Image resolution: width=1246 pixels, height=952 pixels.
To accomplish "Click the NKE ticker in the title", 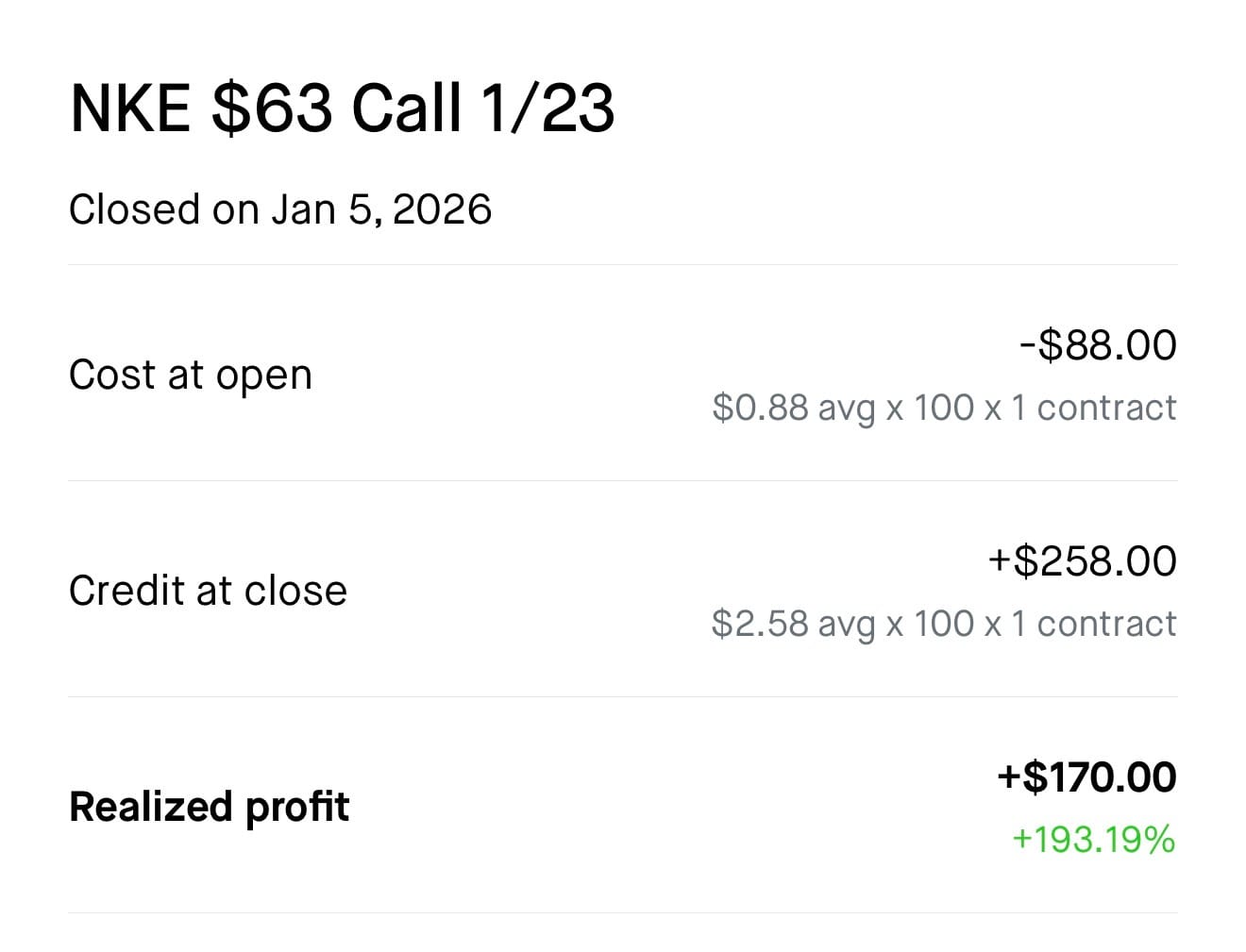I will pyautogui.click(x=129, y=108).
